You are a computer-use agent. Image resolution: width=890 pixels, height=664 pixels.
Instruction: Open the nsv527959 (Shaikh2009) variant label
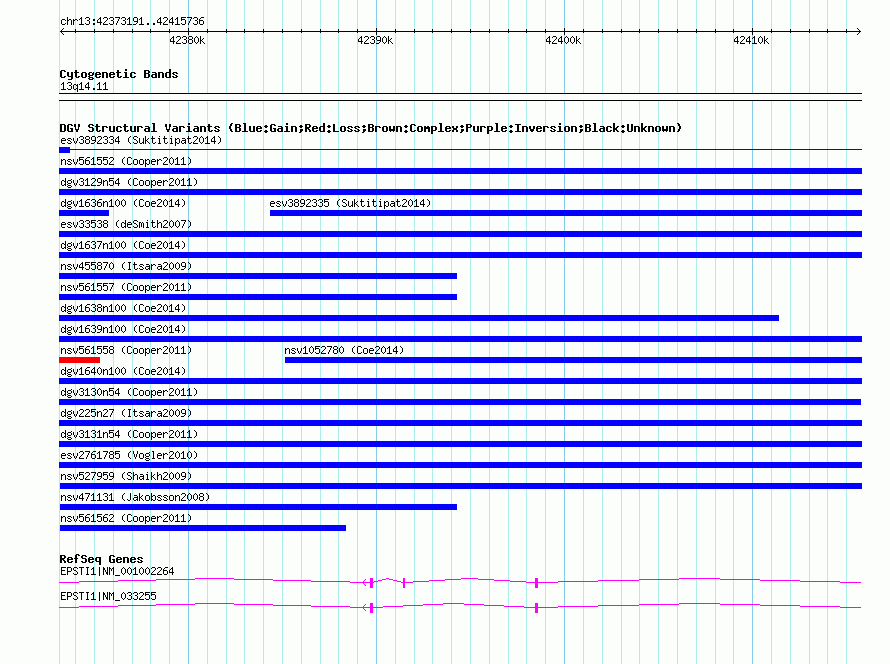126,476
